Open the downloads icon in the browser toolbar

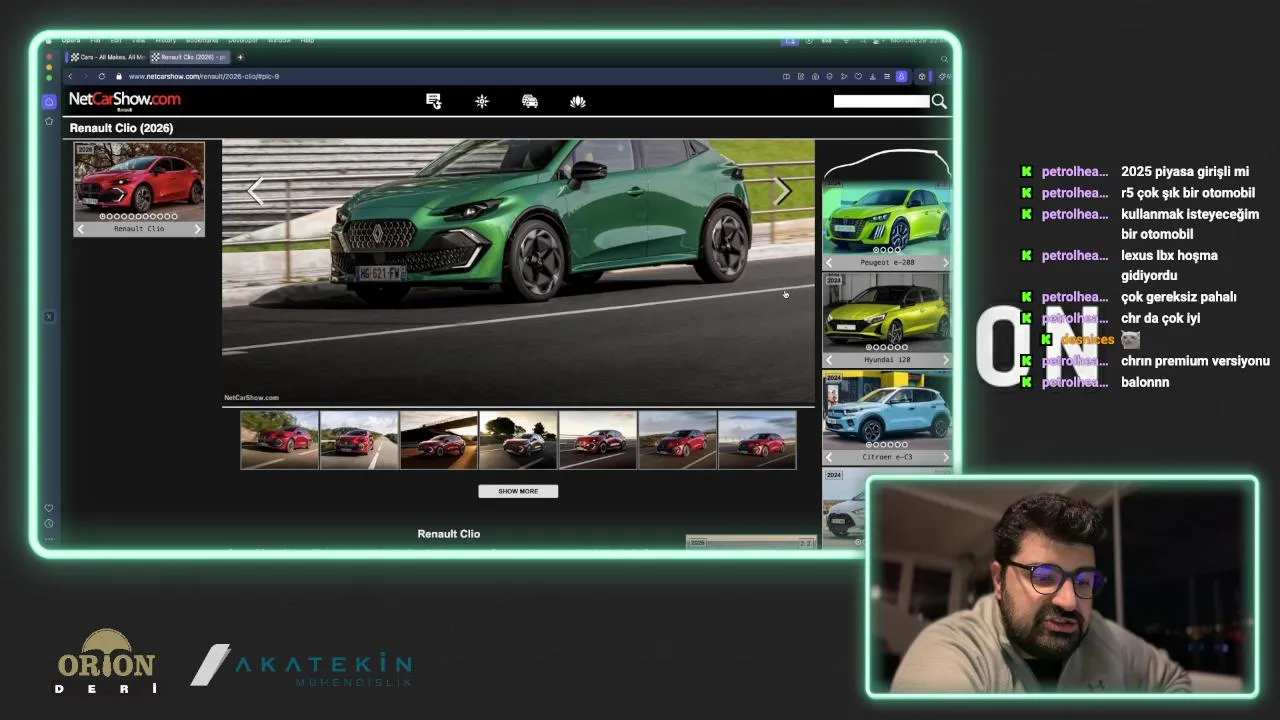(x=873, y=76)
